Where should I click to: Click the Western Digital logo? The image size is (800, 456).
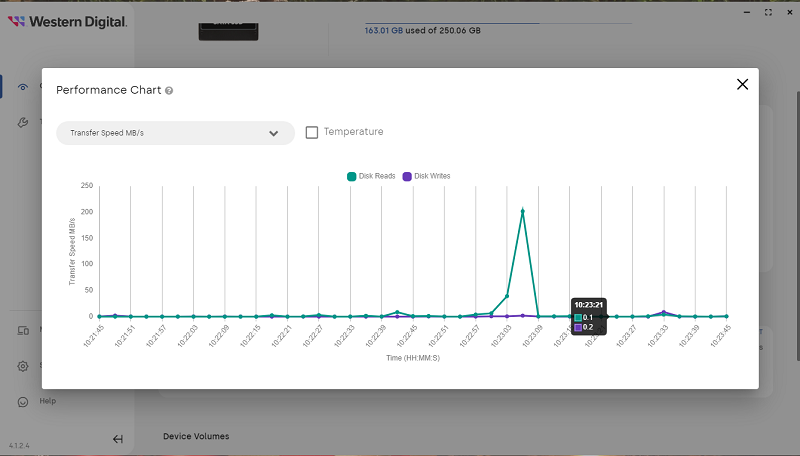click(67, 22)
